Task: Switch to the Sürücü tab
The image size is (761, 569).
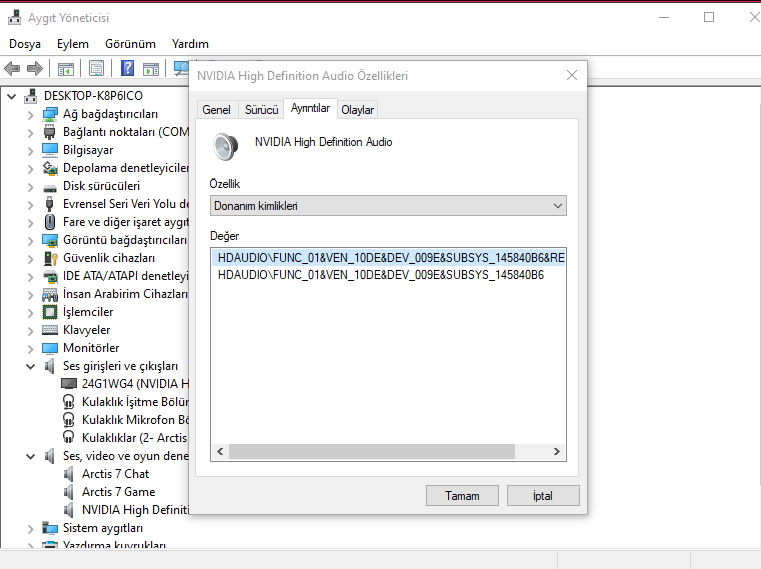Action: coord(262,110)
